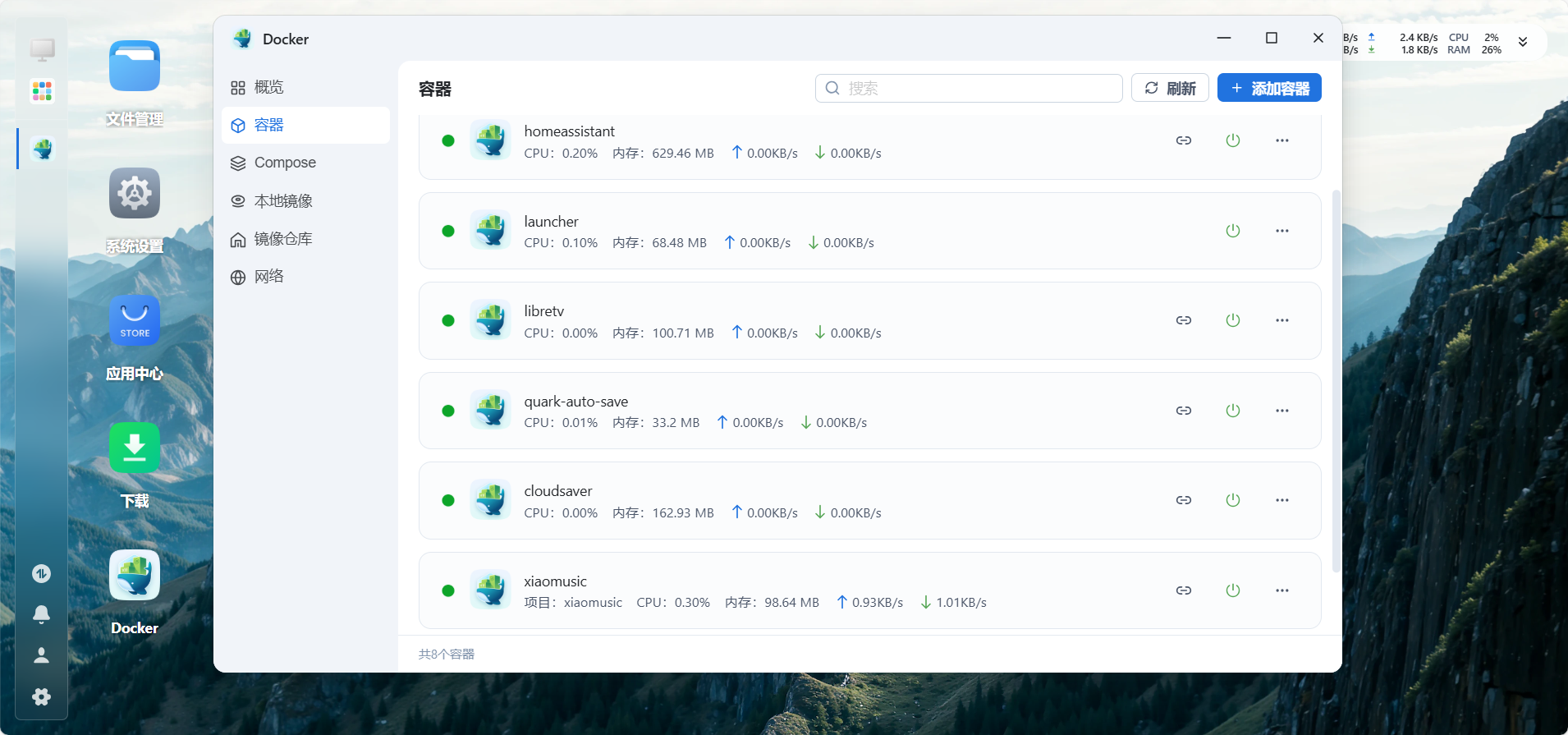Open cloudsaver's link icon

pos(1183,500)
